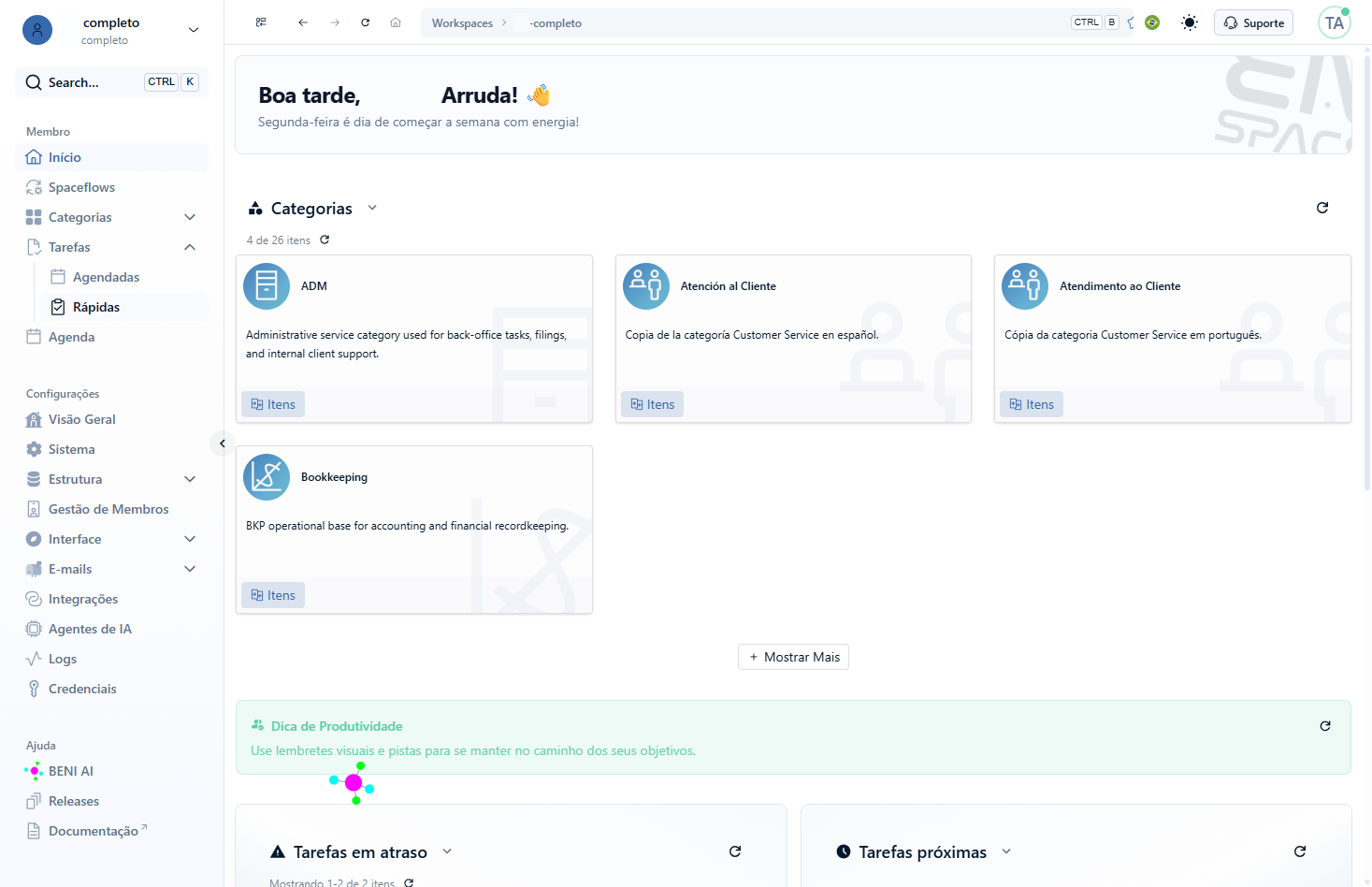Expand the Interface submenu chevron

coord(190,539)
